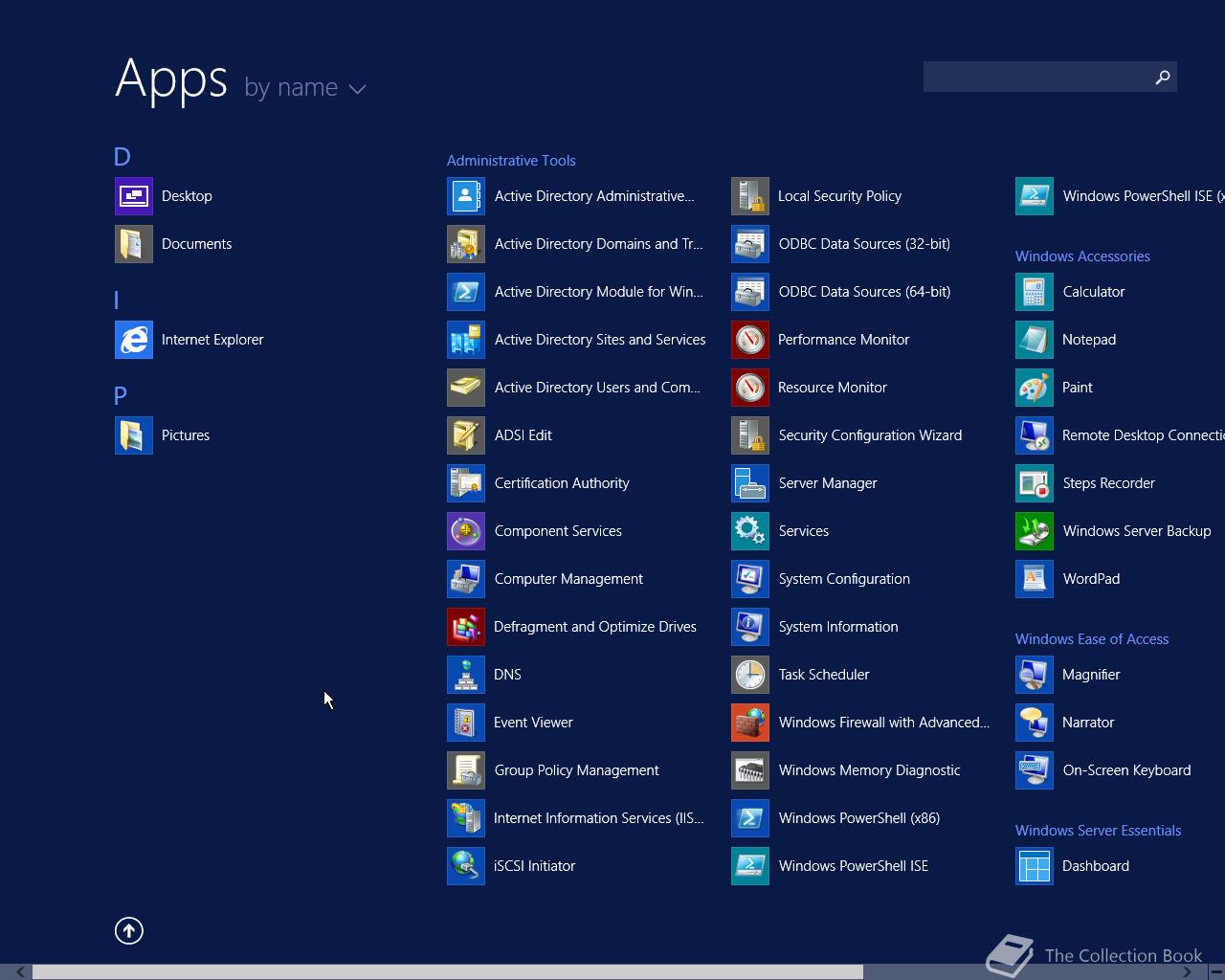1225x980 pixels.
Task: Select the Windows Server Essentials header
Action: tap(1098, 831)
